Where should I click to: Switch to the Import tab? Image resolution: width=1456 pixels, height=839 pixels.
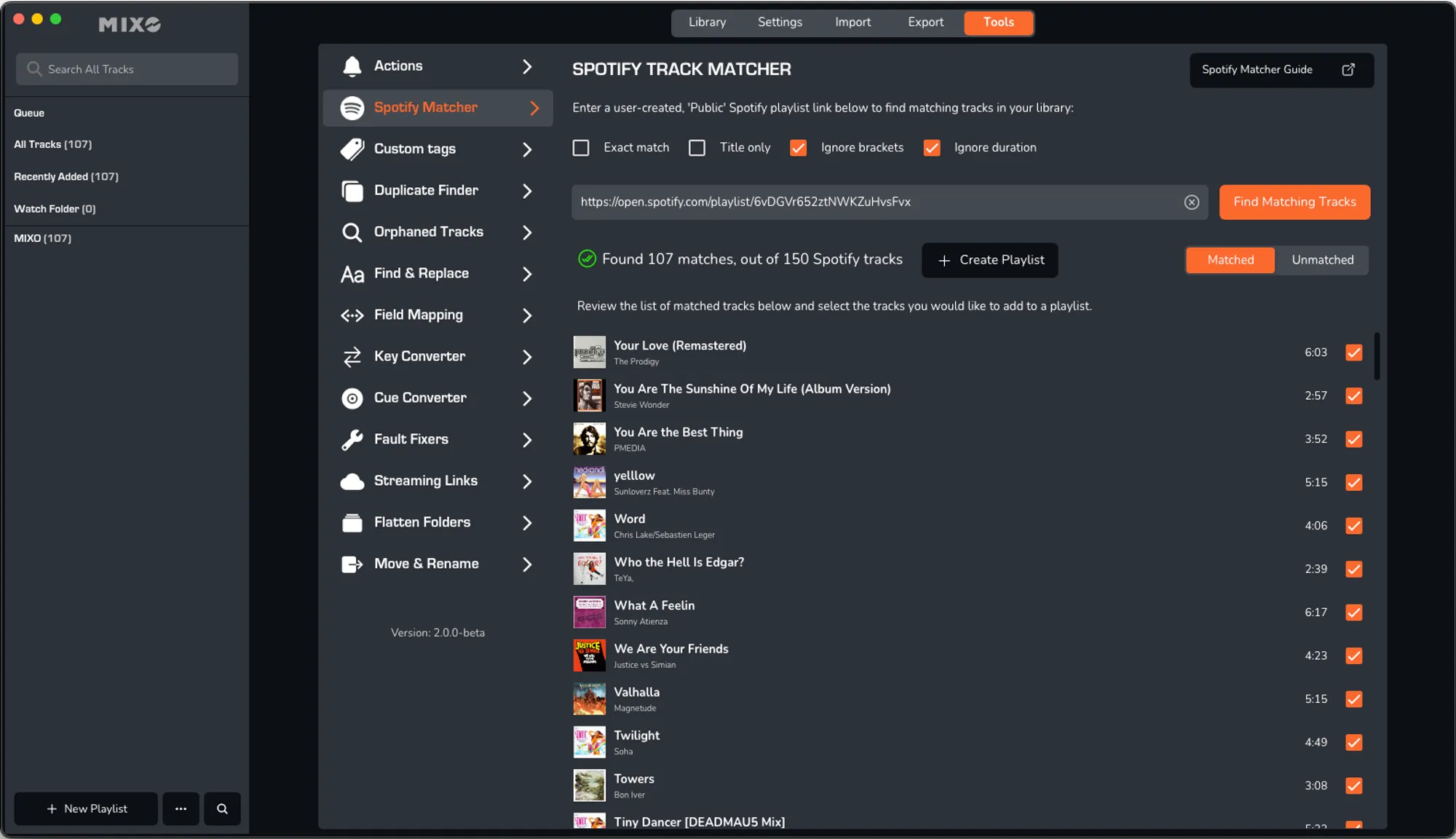852,22
